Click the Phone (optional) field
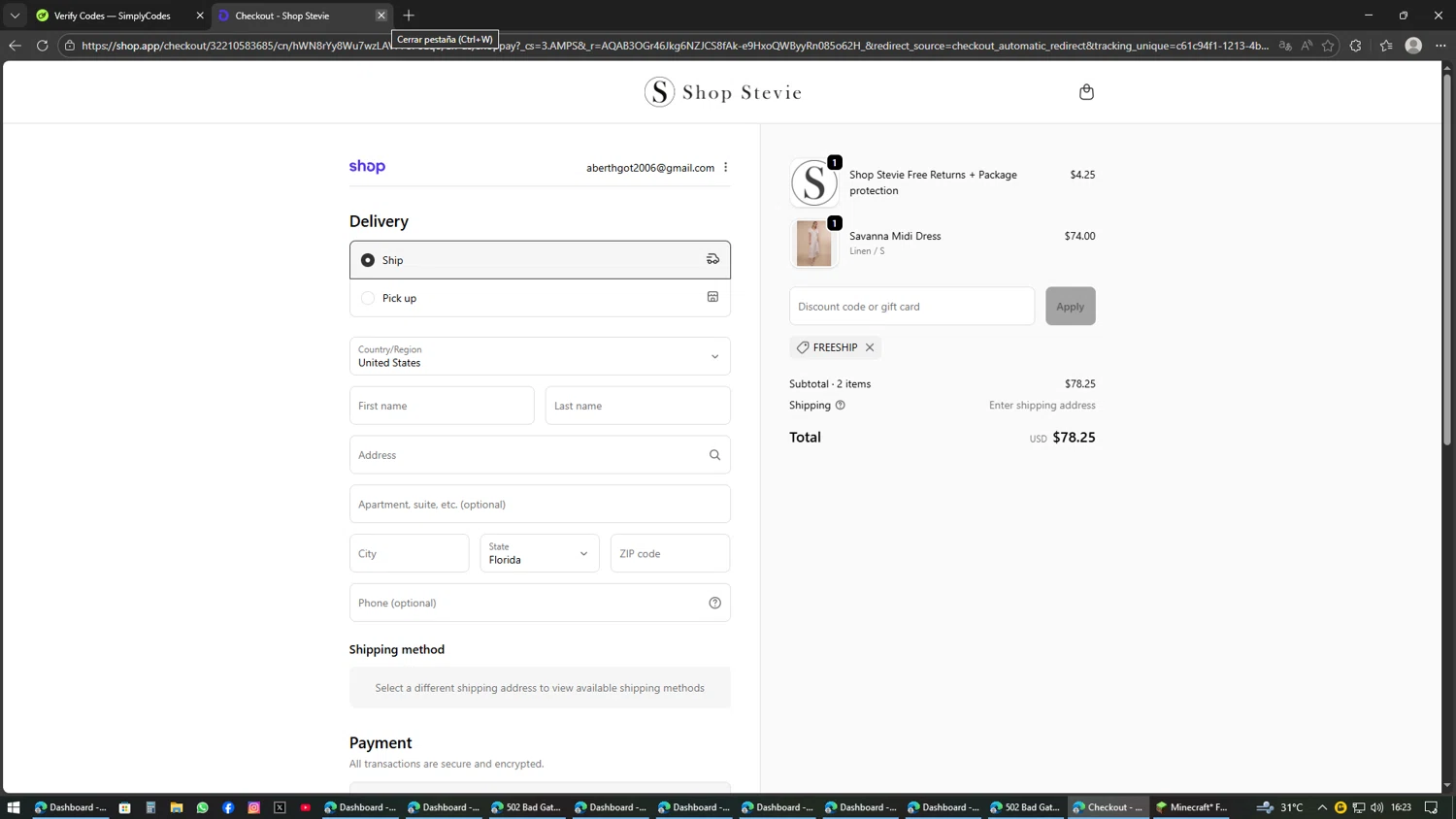The width and height of the screenshot is (1456, 819). click(x=540, y=603)
